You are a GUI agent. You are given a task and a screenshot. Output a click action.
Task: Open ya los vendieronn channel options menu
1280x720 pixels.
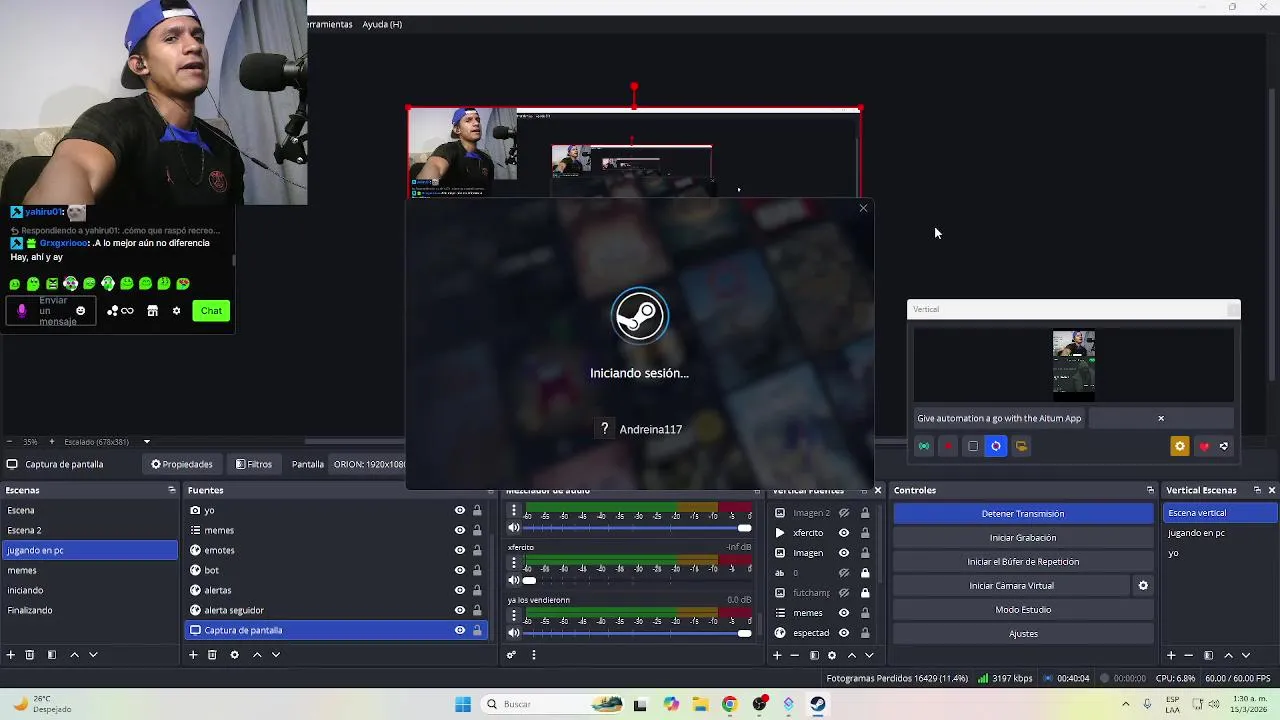point(514,616)
